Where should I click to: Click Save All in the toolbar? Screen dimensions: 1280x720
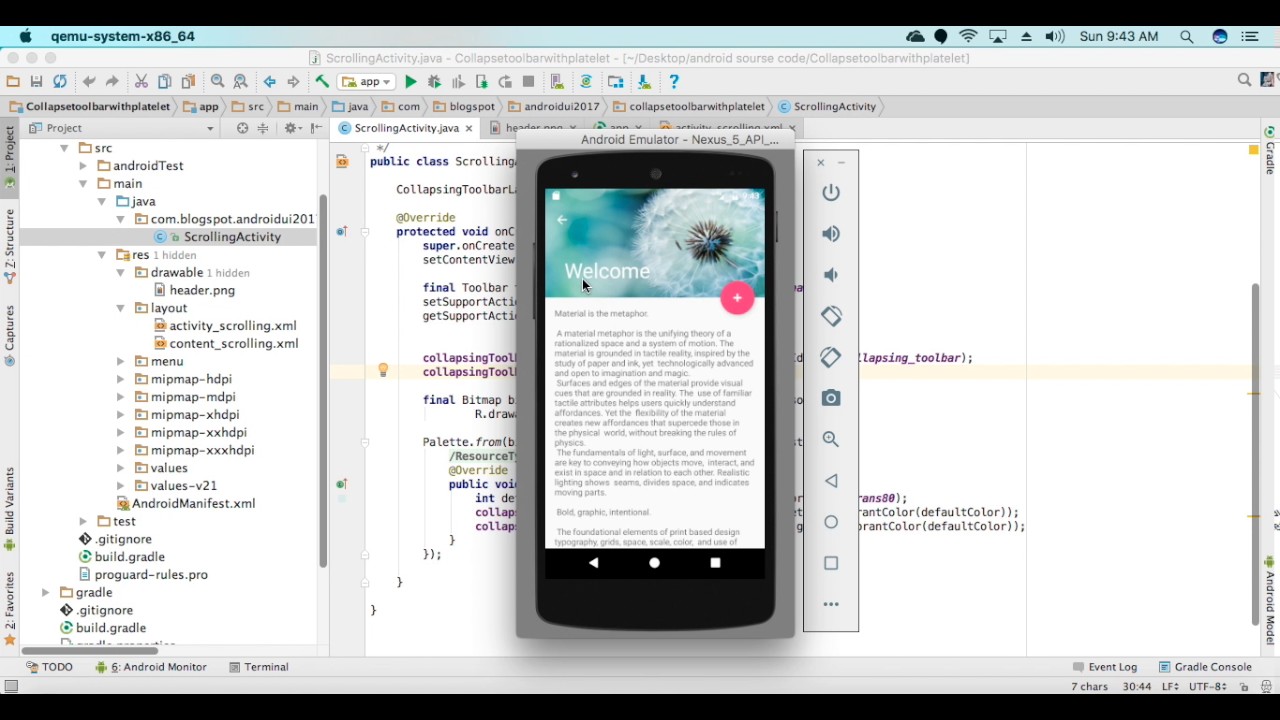(36, 82)
